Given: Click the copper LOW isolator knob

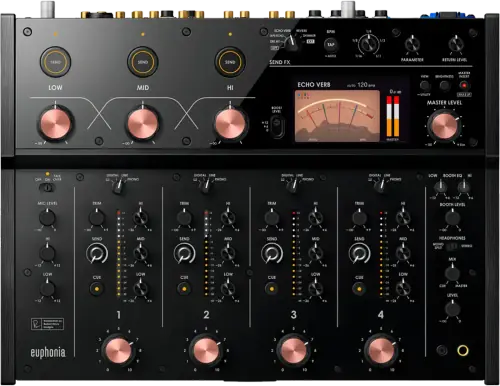Looking at the screenshot, I should click(55, 124).
